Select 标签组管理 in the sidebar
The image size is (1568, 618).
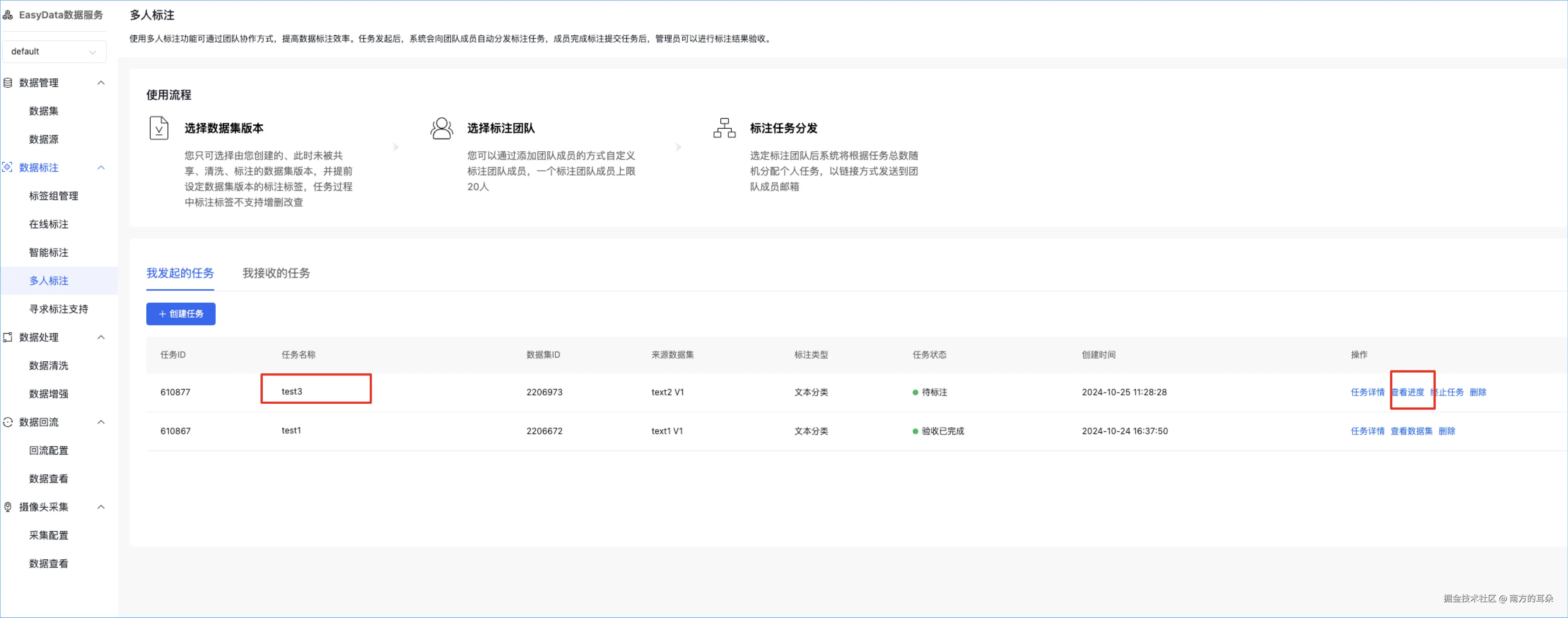54,196
